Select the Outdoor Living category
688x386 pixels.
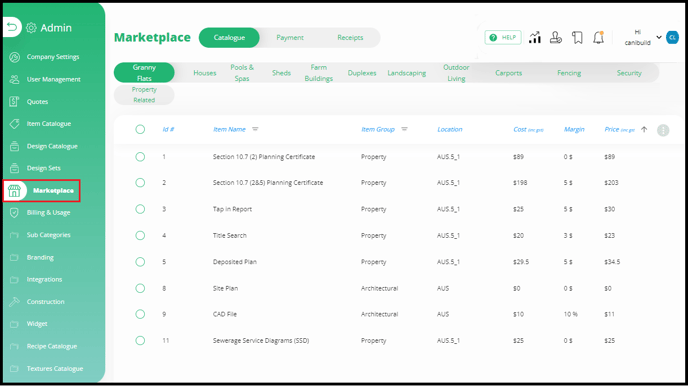456,73
